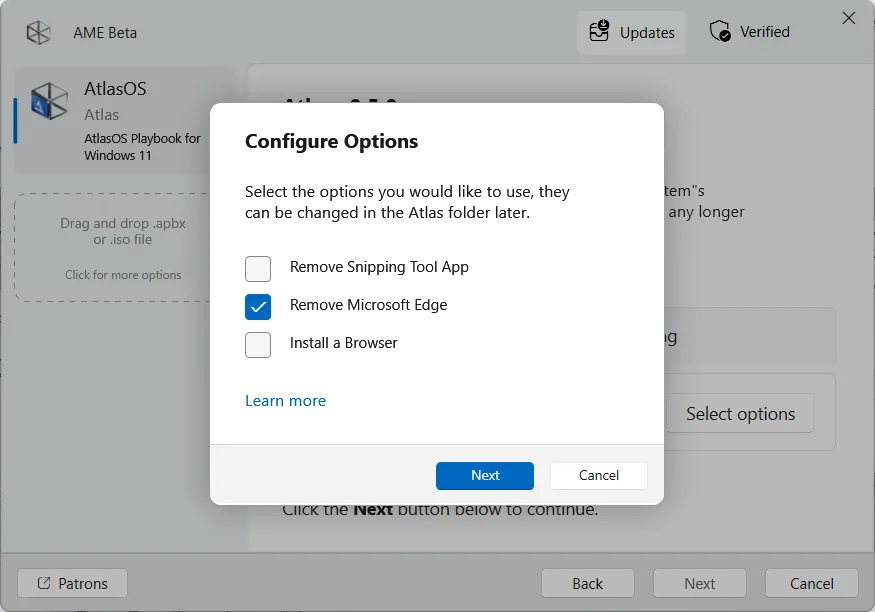Viewport: 875px width, 612px height.
Task: Cancel the Configure Options dialog
Action: point(598,475)
